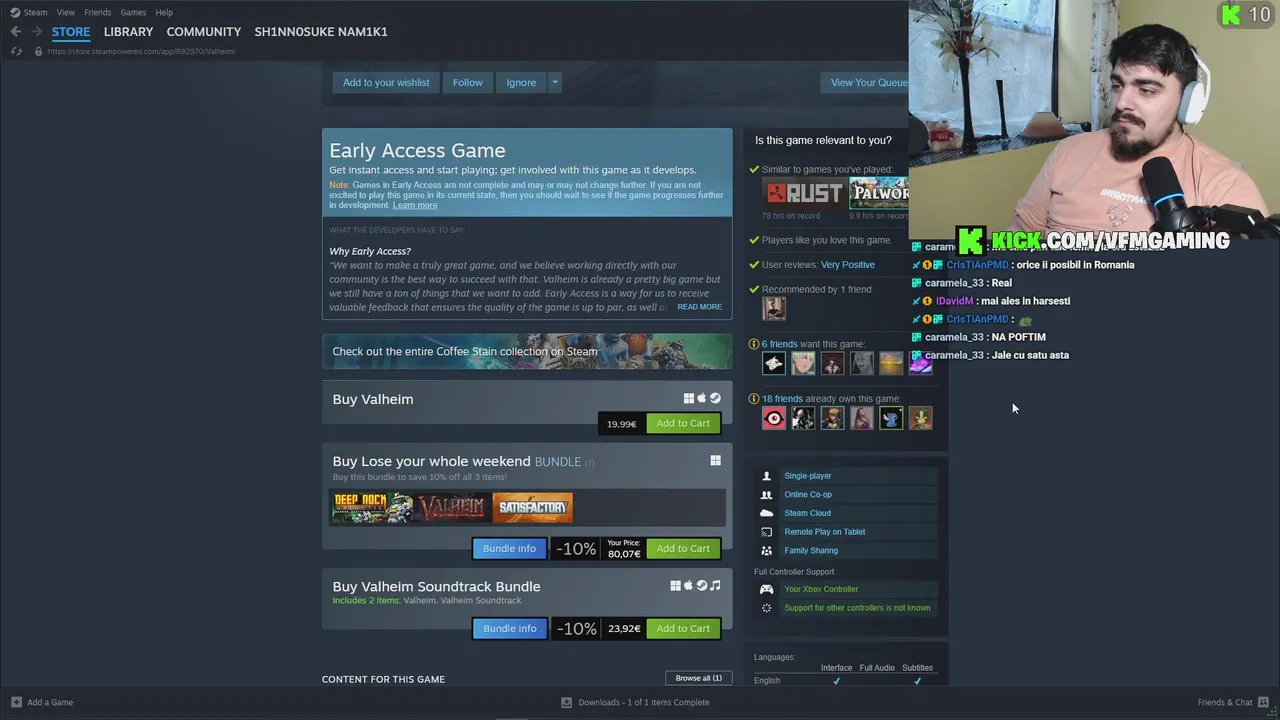Screen dimensions: 1280x720
Task: Open the Coffee Stain collection banner
Action: [x=527, y=351]
